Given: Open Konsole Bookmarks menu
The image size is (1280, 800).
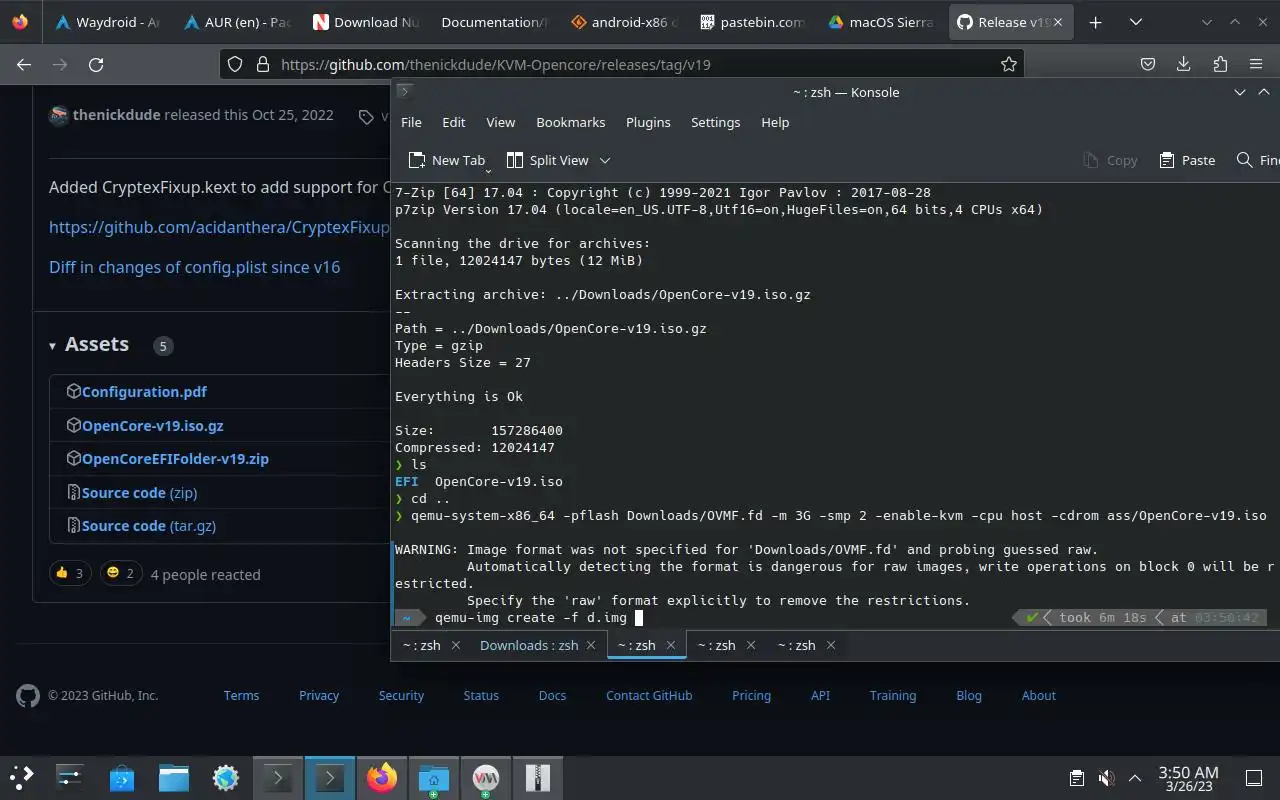Looking at the screenshot, I should pos(571,122).
